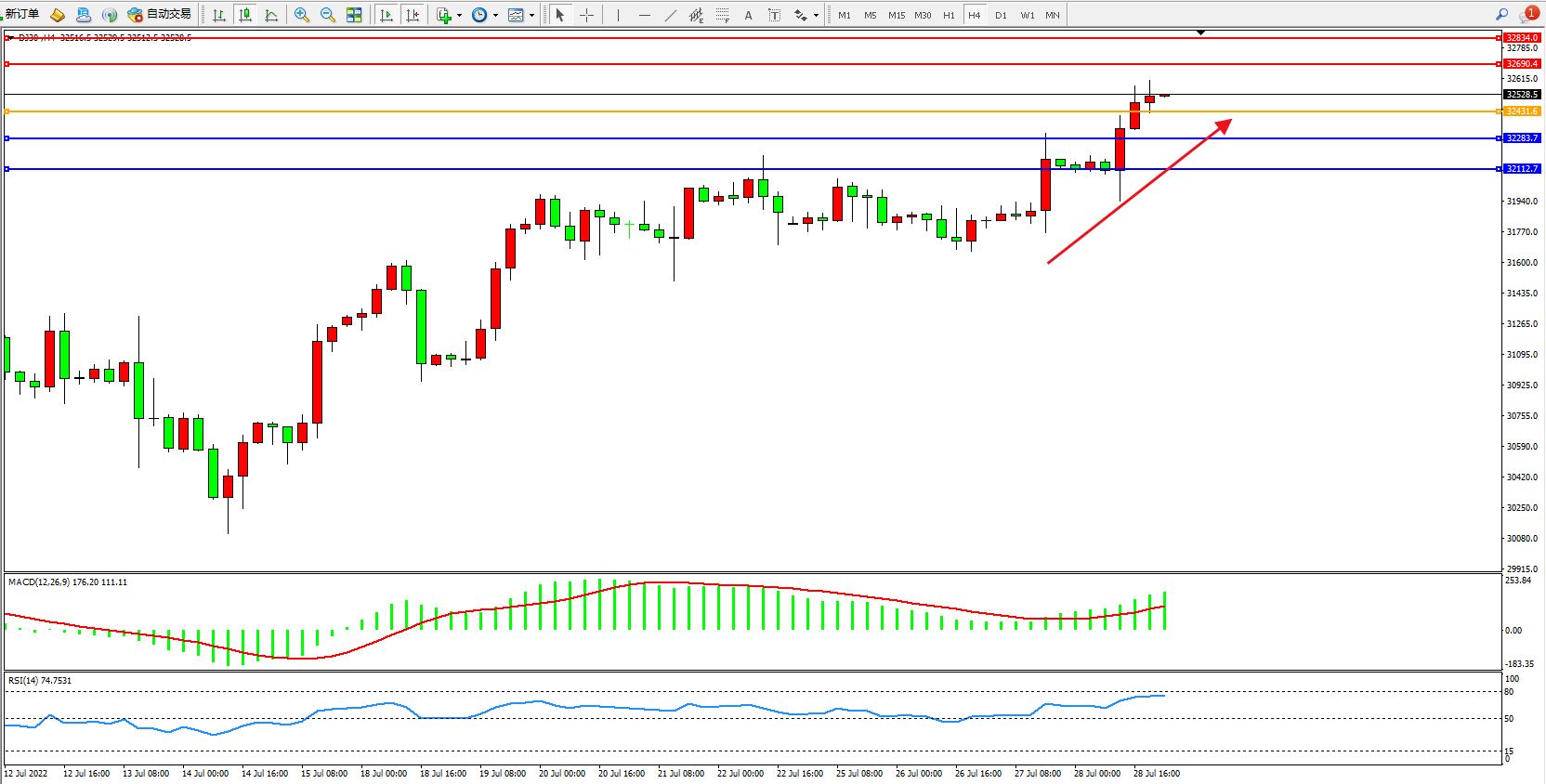Draw a horizontal line tool

[x=644, y=15]
